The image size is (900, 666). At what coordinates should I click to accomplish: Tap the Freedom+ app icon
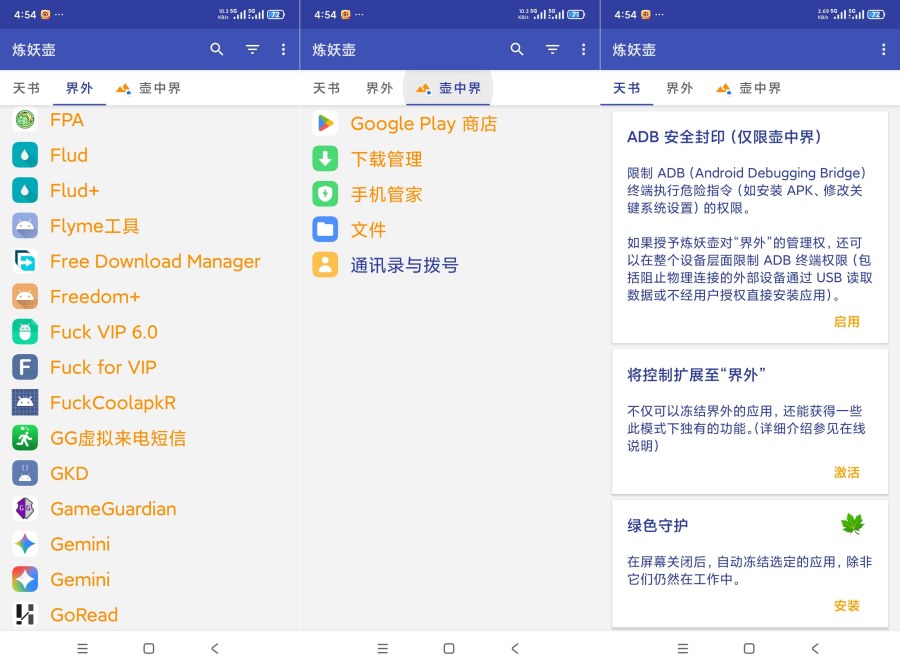(x=25, y=296)
